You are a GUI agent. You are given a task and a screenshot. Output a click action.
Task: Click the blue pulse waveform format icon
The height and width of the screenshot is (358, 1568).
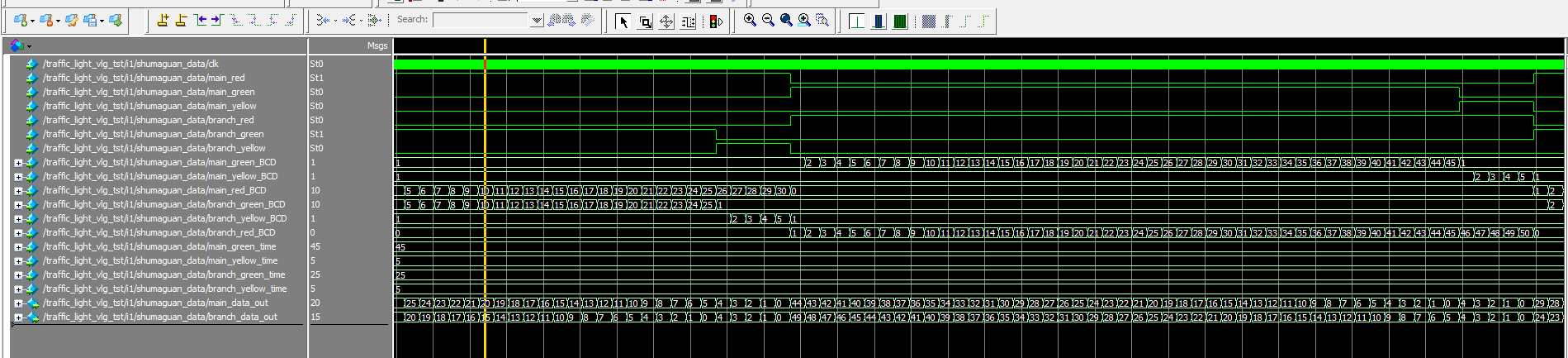(879, 21)
